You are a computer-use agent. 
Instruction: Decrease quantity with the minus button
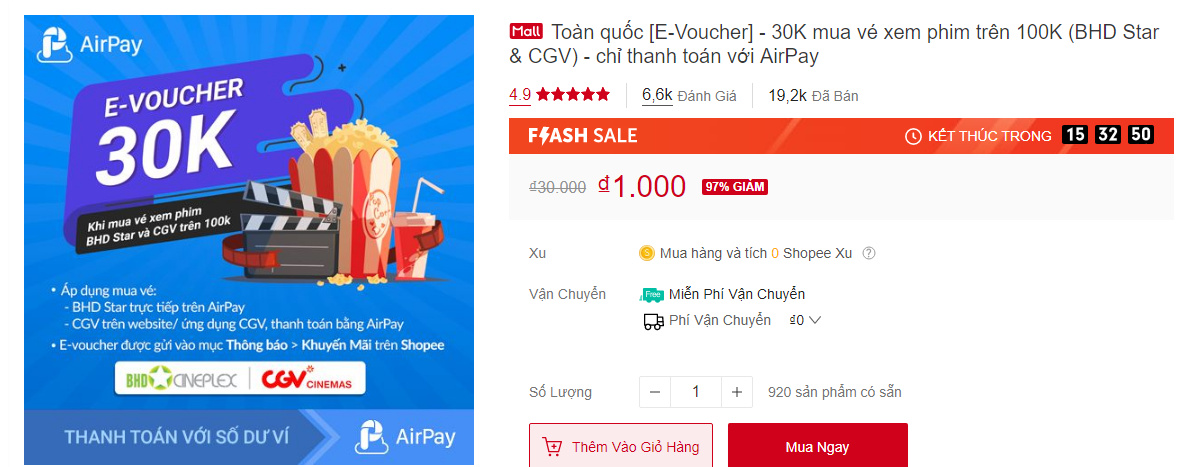point(655,392)
